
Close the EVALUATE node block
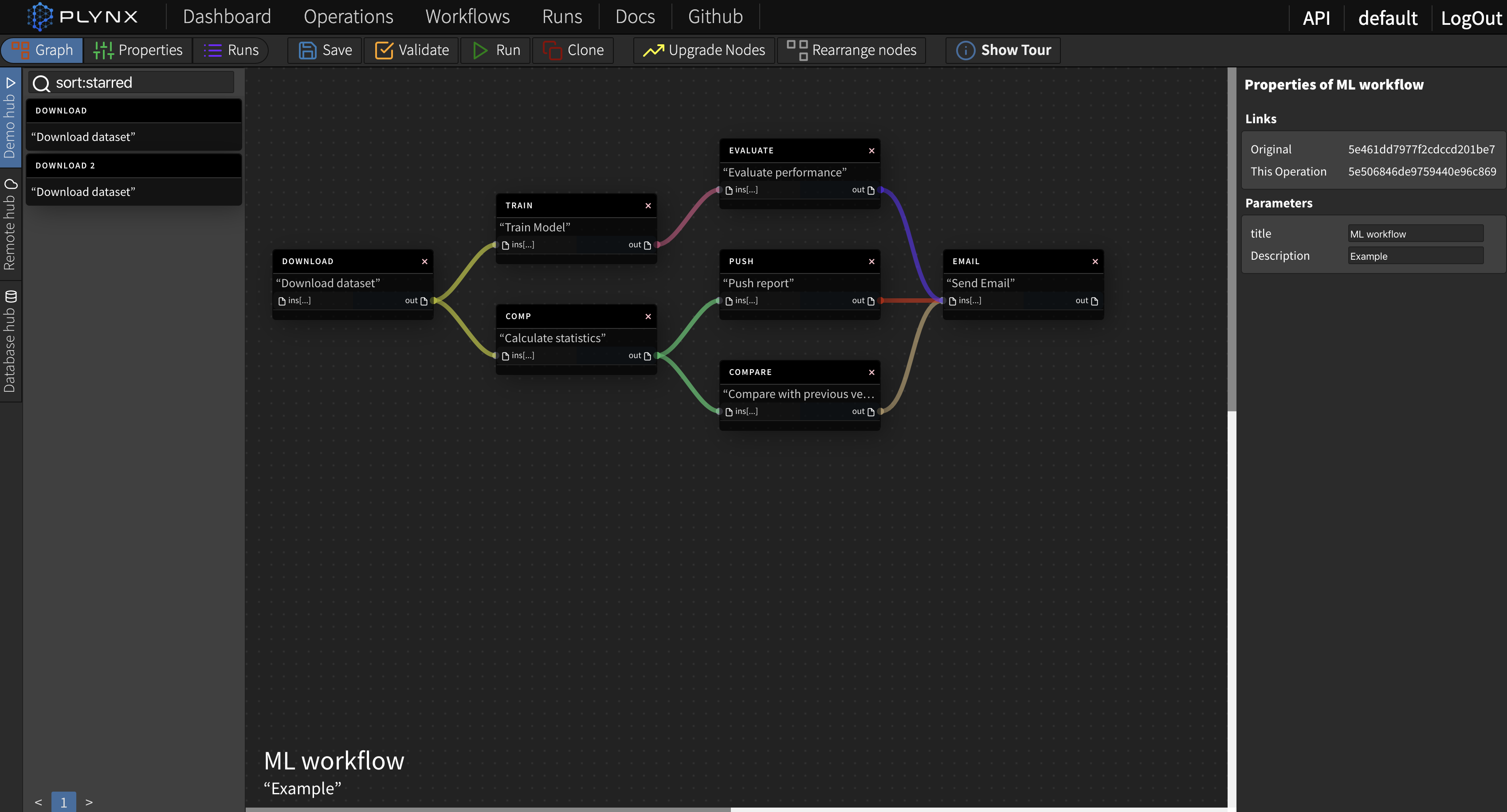[871, 151]
